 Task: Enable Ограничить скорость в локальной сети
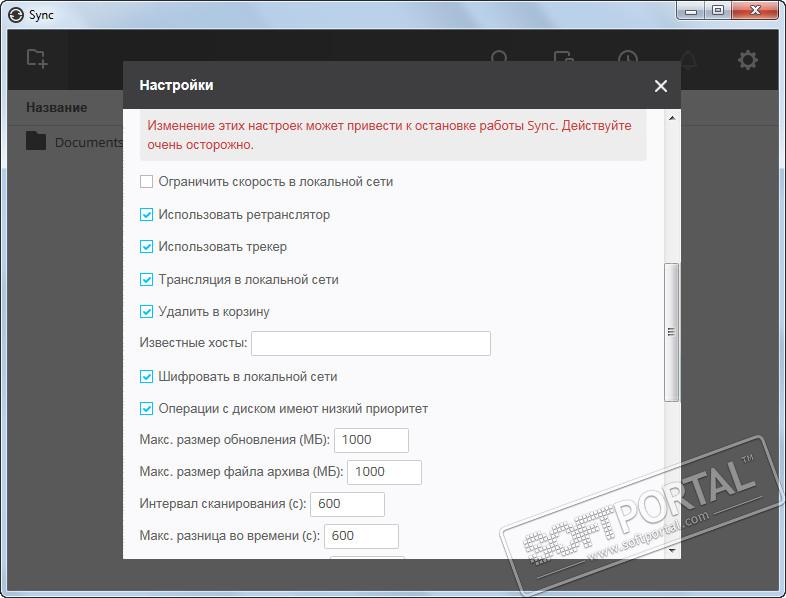pyautogui.click(x=146, y=181)
